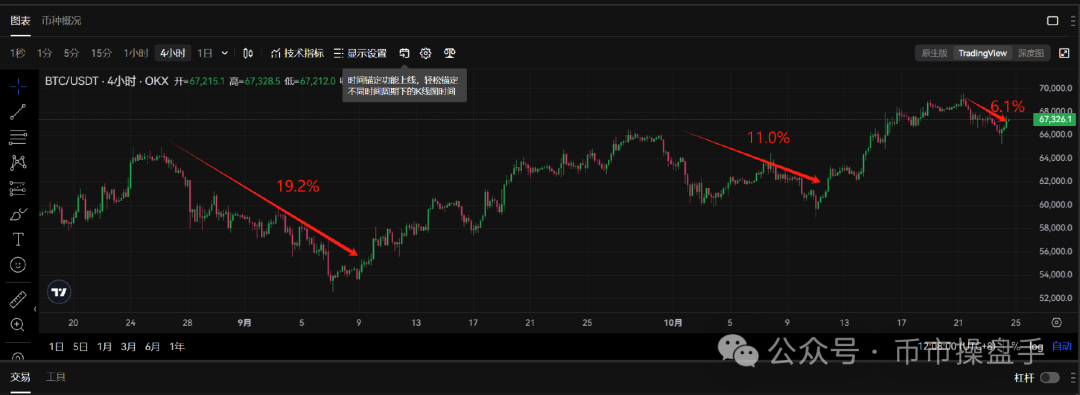Viewport: 1080px width, 395px height.
Task: Enable 自动 auto scale
Action: (x=1061, y=347)
